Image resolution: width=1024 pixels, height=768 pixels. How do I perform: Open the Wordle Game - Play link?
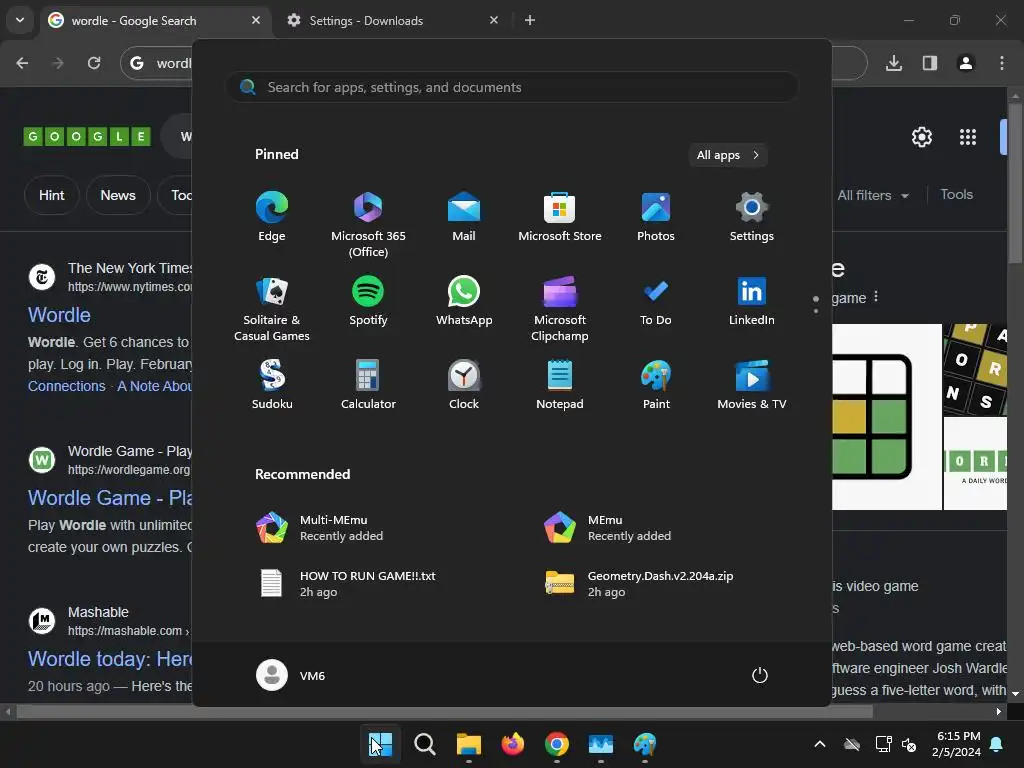point(110,498)
